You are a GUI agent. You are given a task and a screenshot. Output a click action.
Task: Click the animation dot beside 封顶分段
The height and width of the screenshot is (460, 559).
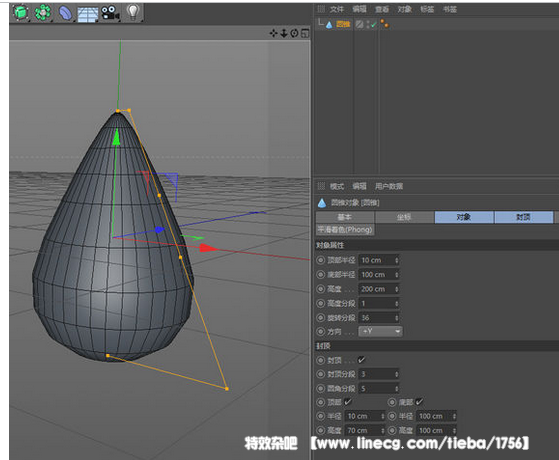point(320,374)
